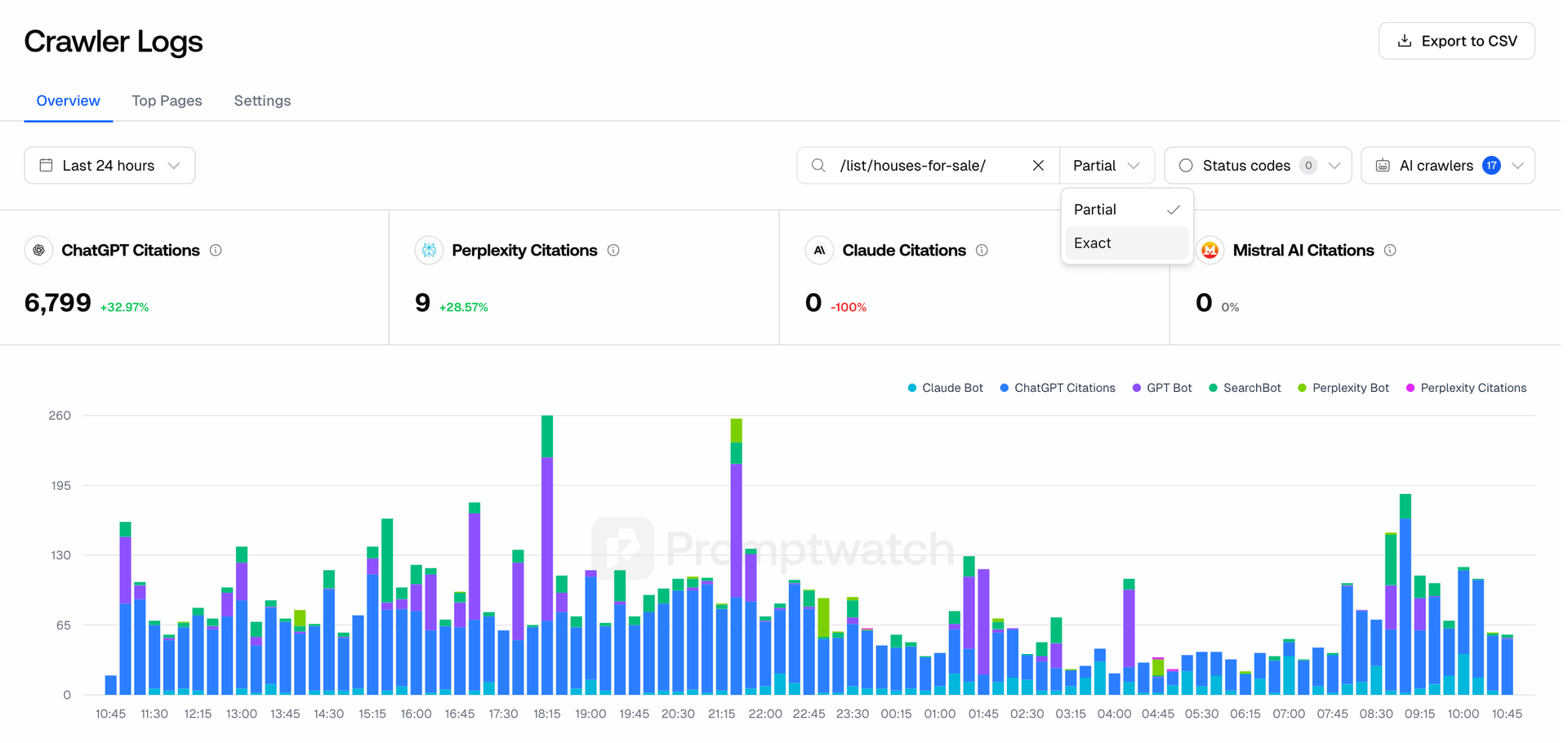This screenshot has height=743, width=1568.
Task: Click the Mistral AI Citations icon
Action: click(x=1209, y=250)
